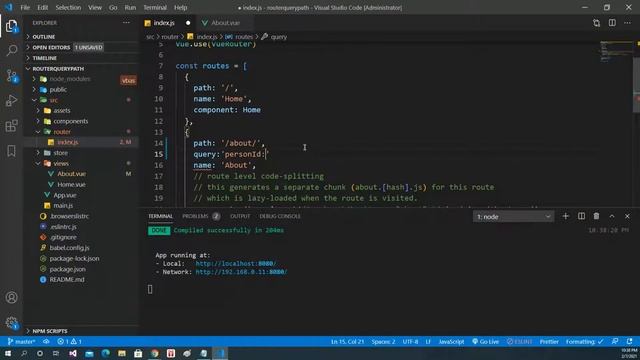Screen dimensions: 640x360
Task: Close the terminal panel
Action: pos(627,216)
